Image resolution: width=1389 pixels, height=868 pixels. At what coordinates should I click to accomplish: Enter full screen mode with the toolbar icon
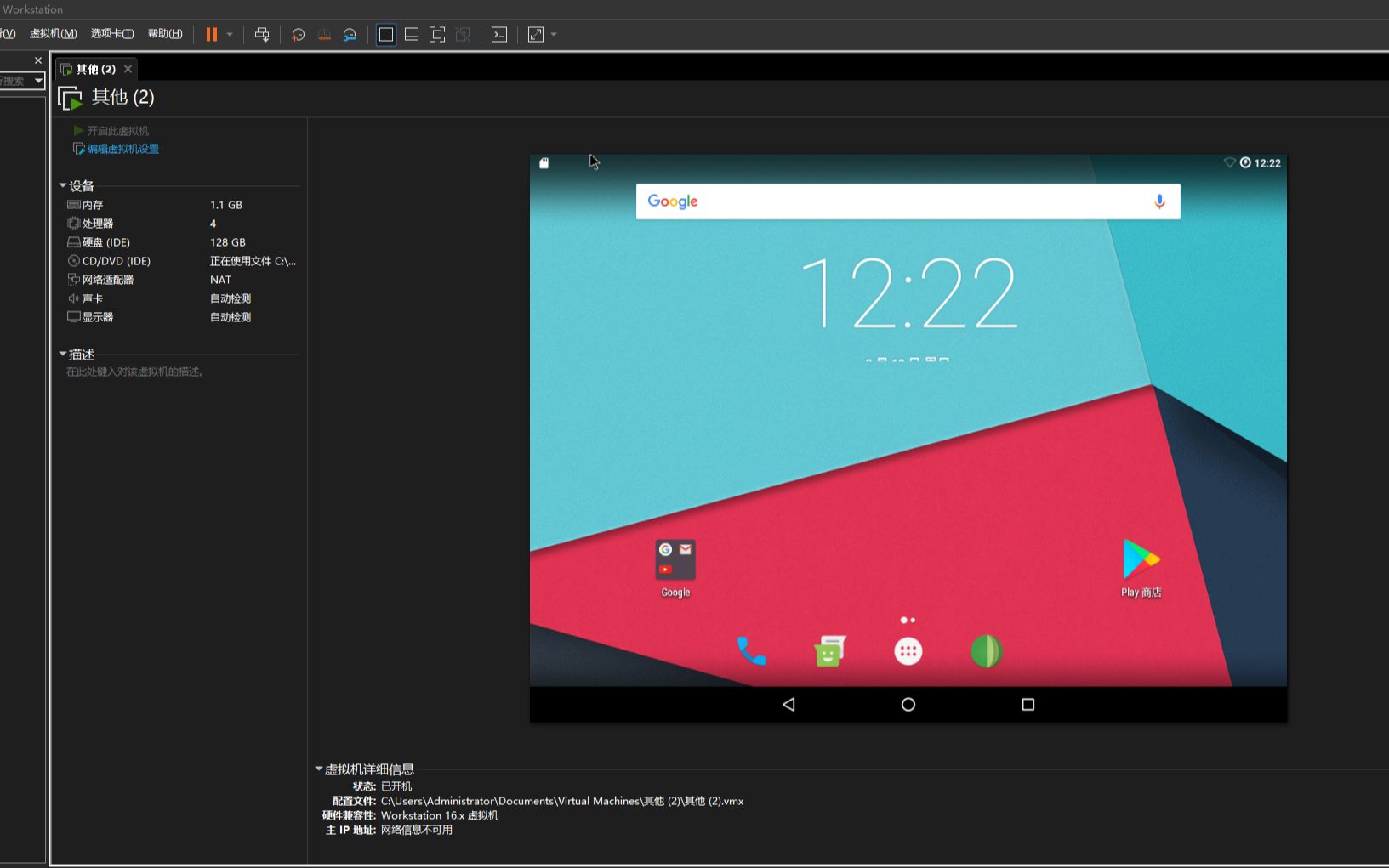[437, 35]
